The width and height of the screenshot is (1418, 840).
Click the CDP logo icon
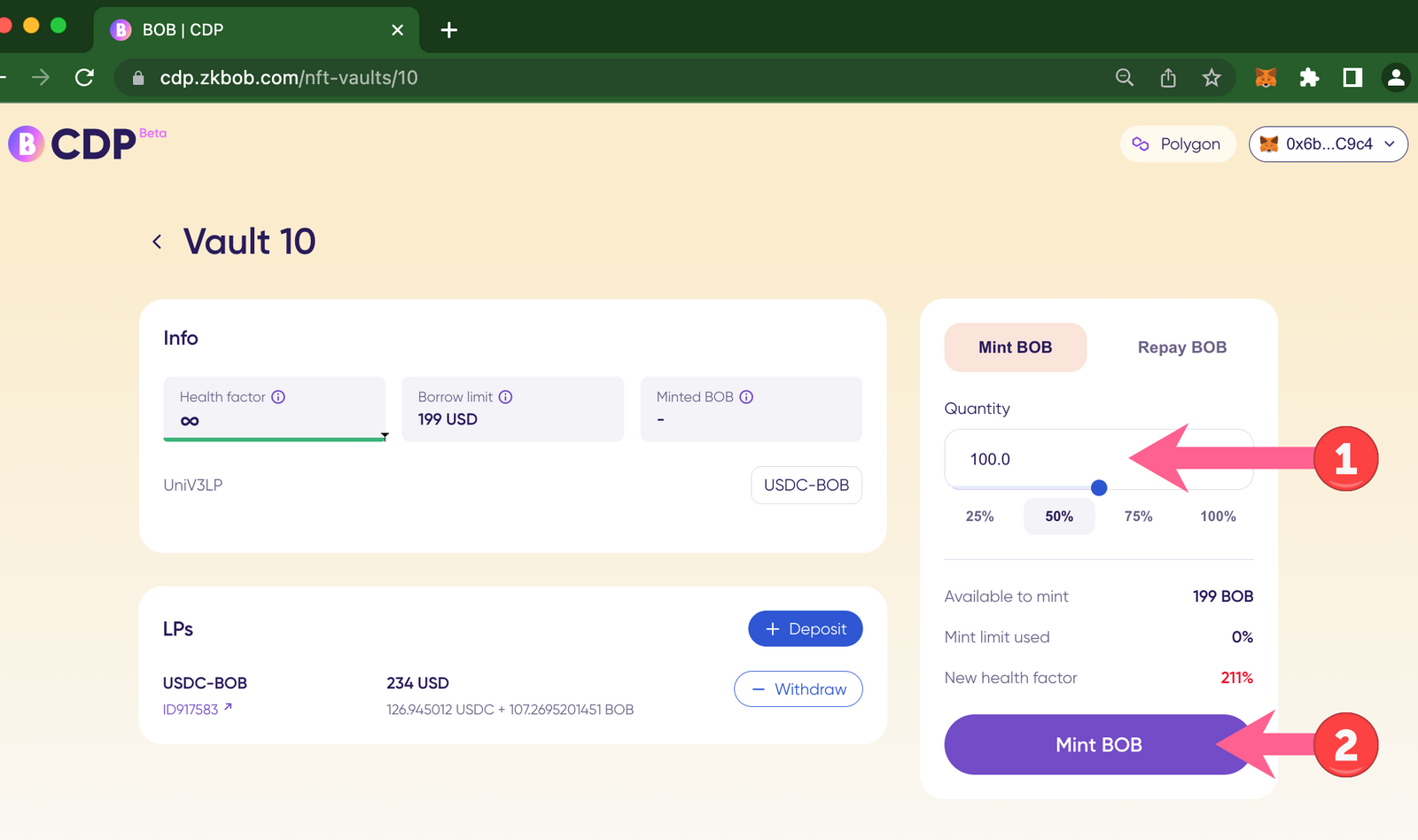[x=27, y=144]
